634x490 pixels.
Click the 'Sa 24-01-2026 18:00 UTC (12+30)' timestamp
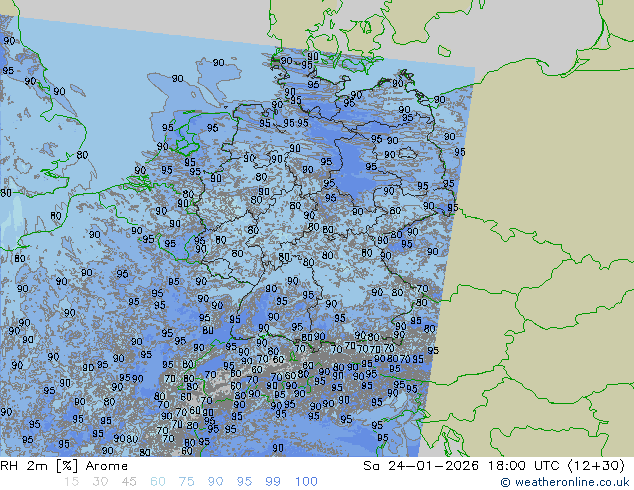pyautogui.click(x=494, y=466)
